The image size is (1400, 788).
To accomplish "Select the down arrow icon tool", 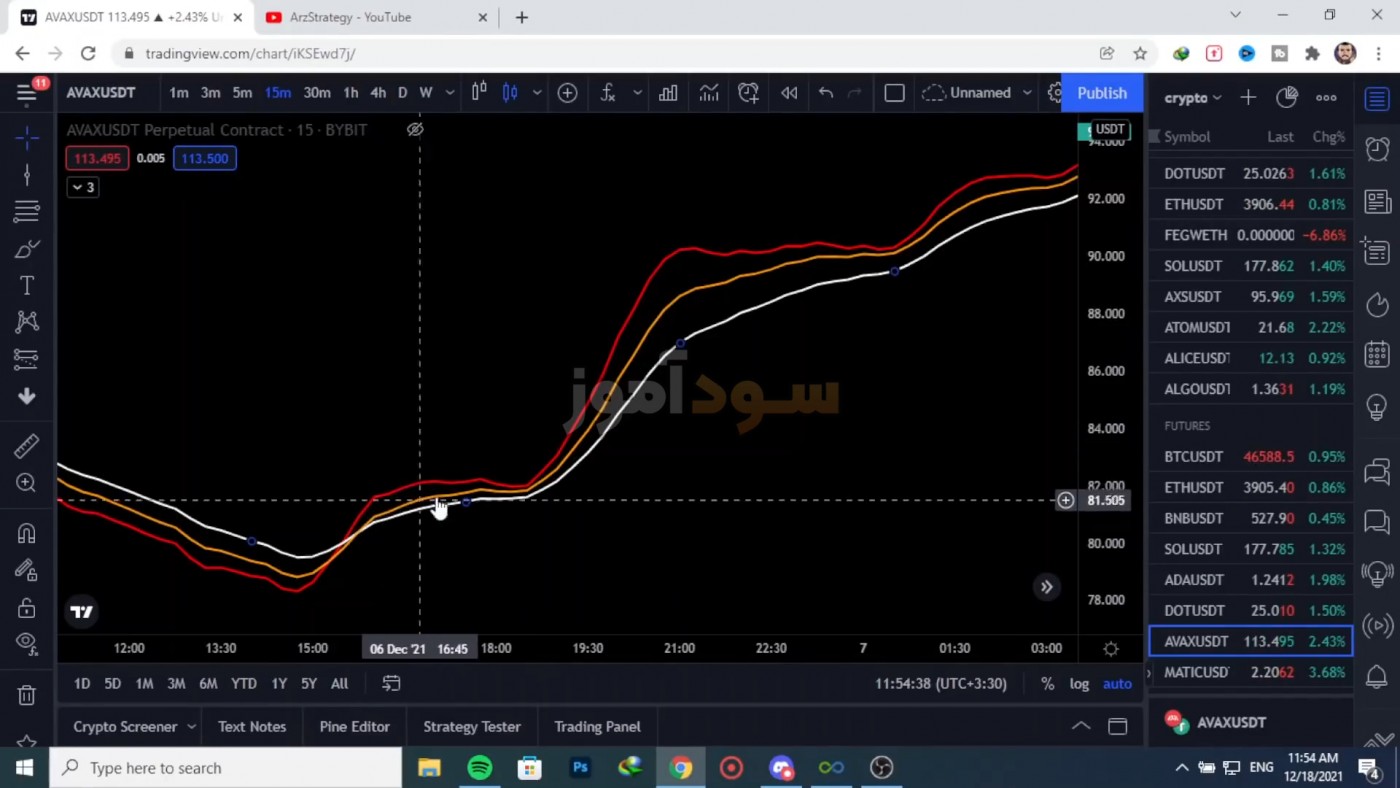I will [27, 396].
